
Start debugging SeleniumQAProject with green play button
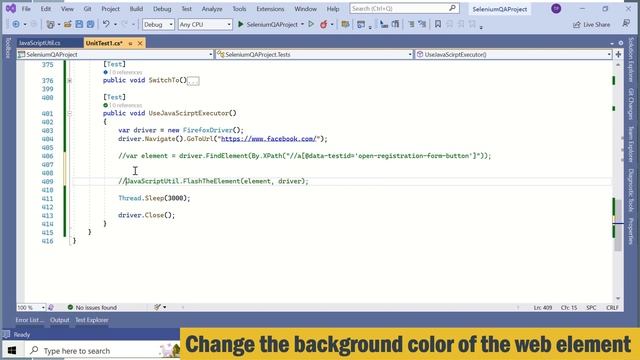point(240,24)
